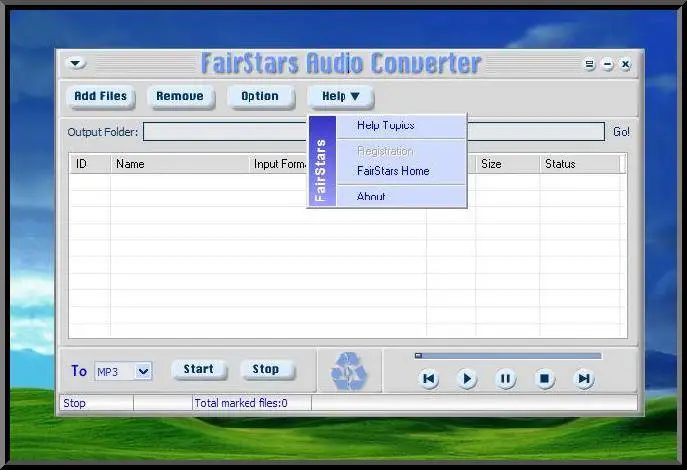Image resolution: width=687 pixels, height=470 pixels.
Task: Click the Remove button
Action: coord(180,96)
